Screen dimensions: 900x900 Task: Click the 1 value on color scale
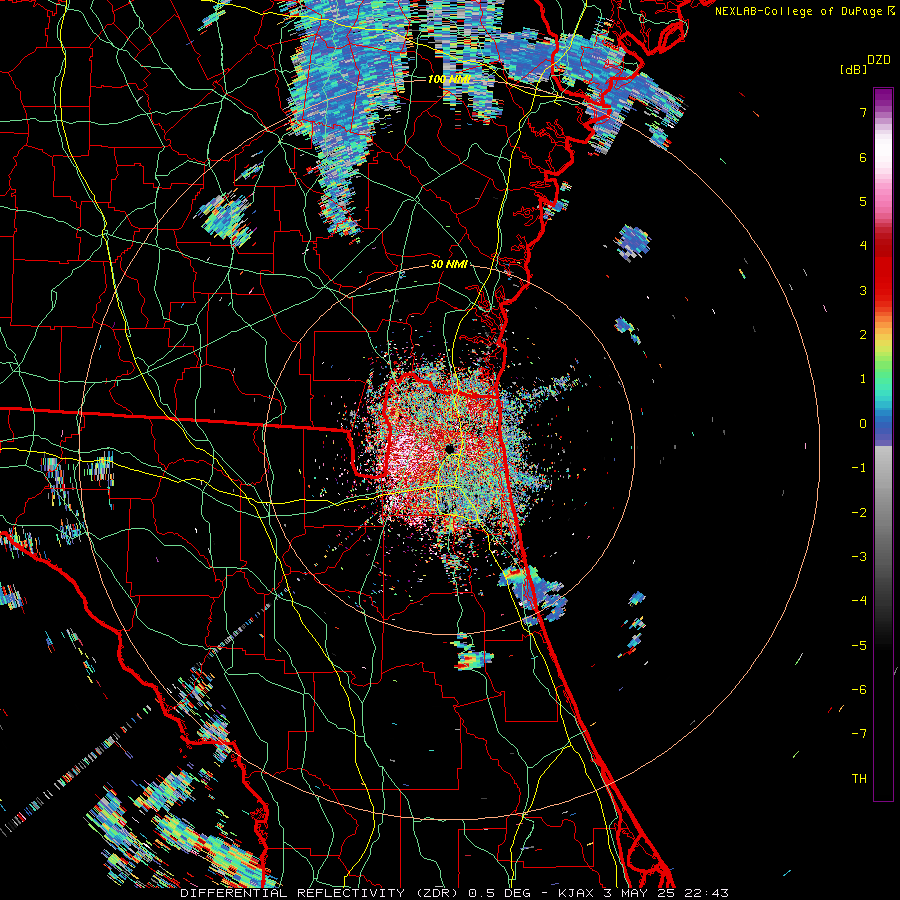(x=863, y=379)
